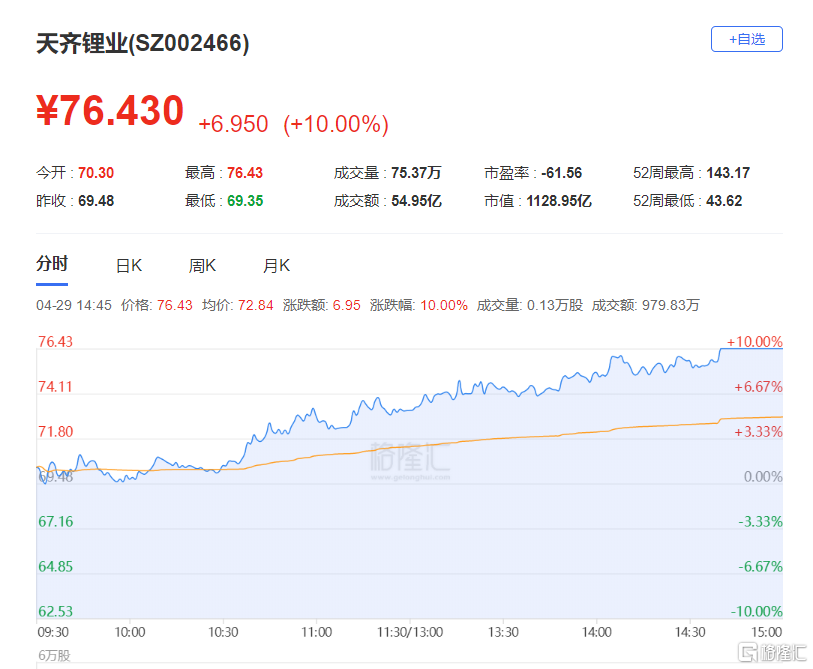
Task: Click the y-axis label 64.85
Action: (x=55, y=566)
